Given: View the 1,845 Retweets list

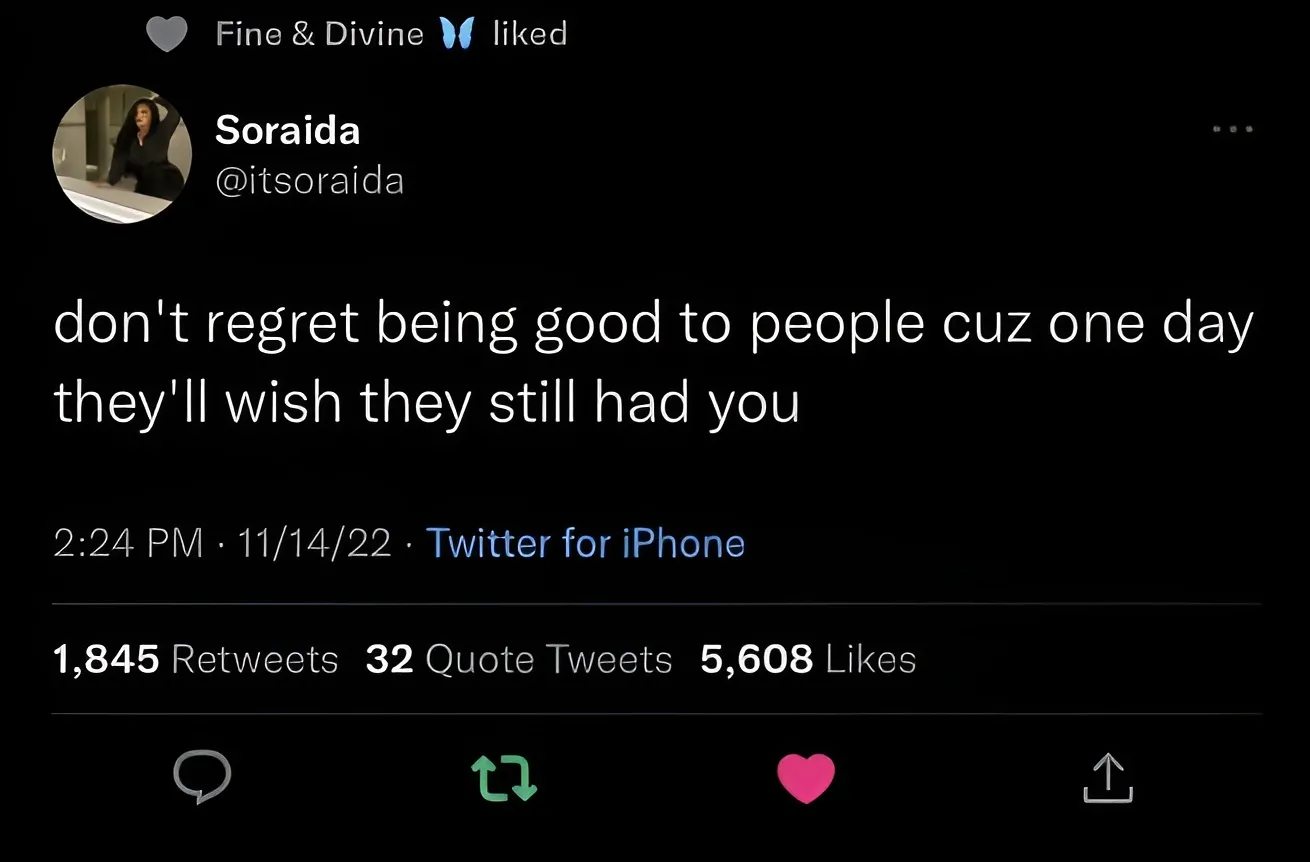Looking at the screenshot, I should (x=195, y=659).
